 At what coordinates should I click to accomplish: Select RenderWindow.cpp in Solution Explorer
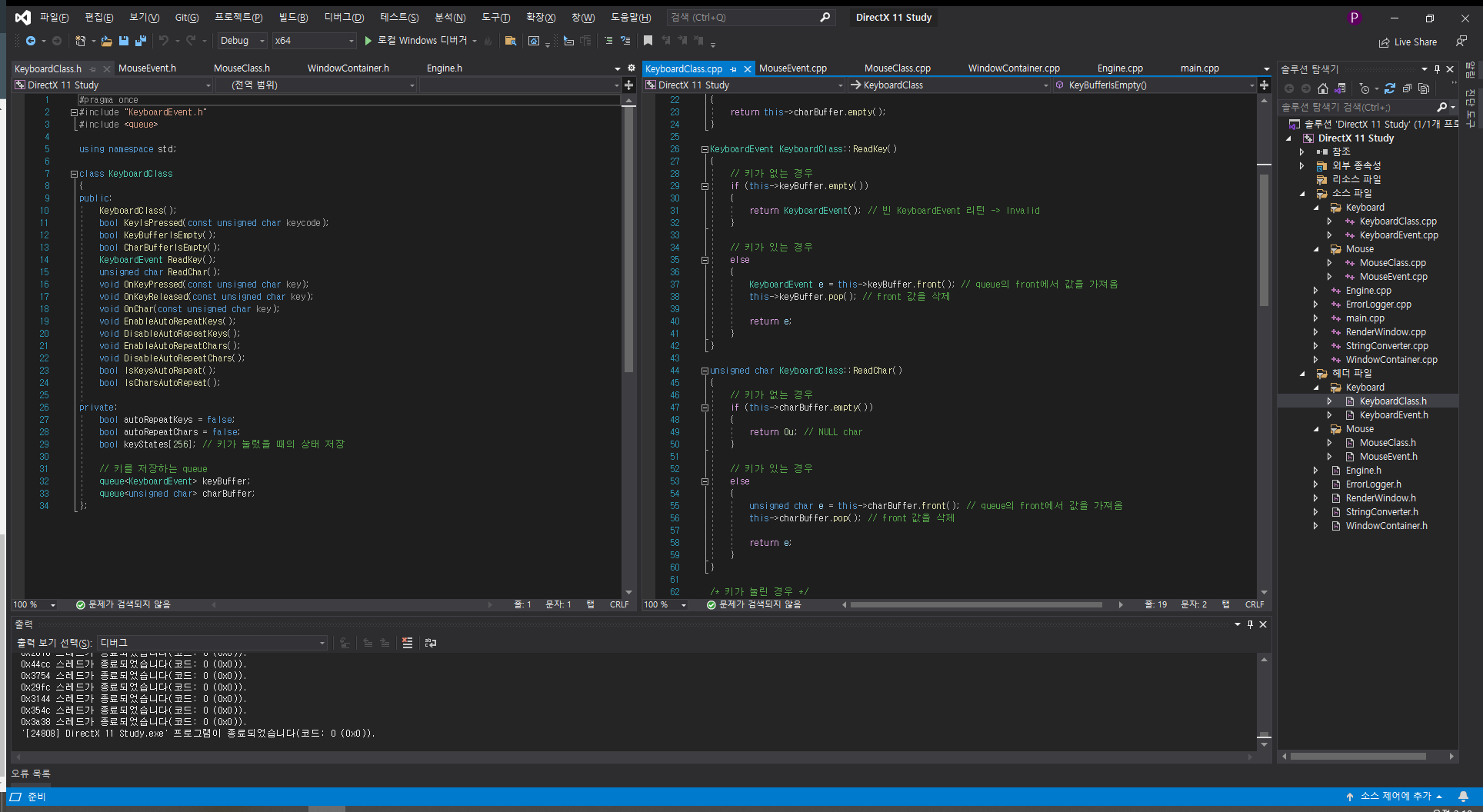tap(1385, 332)
